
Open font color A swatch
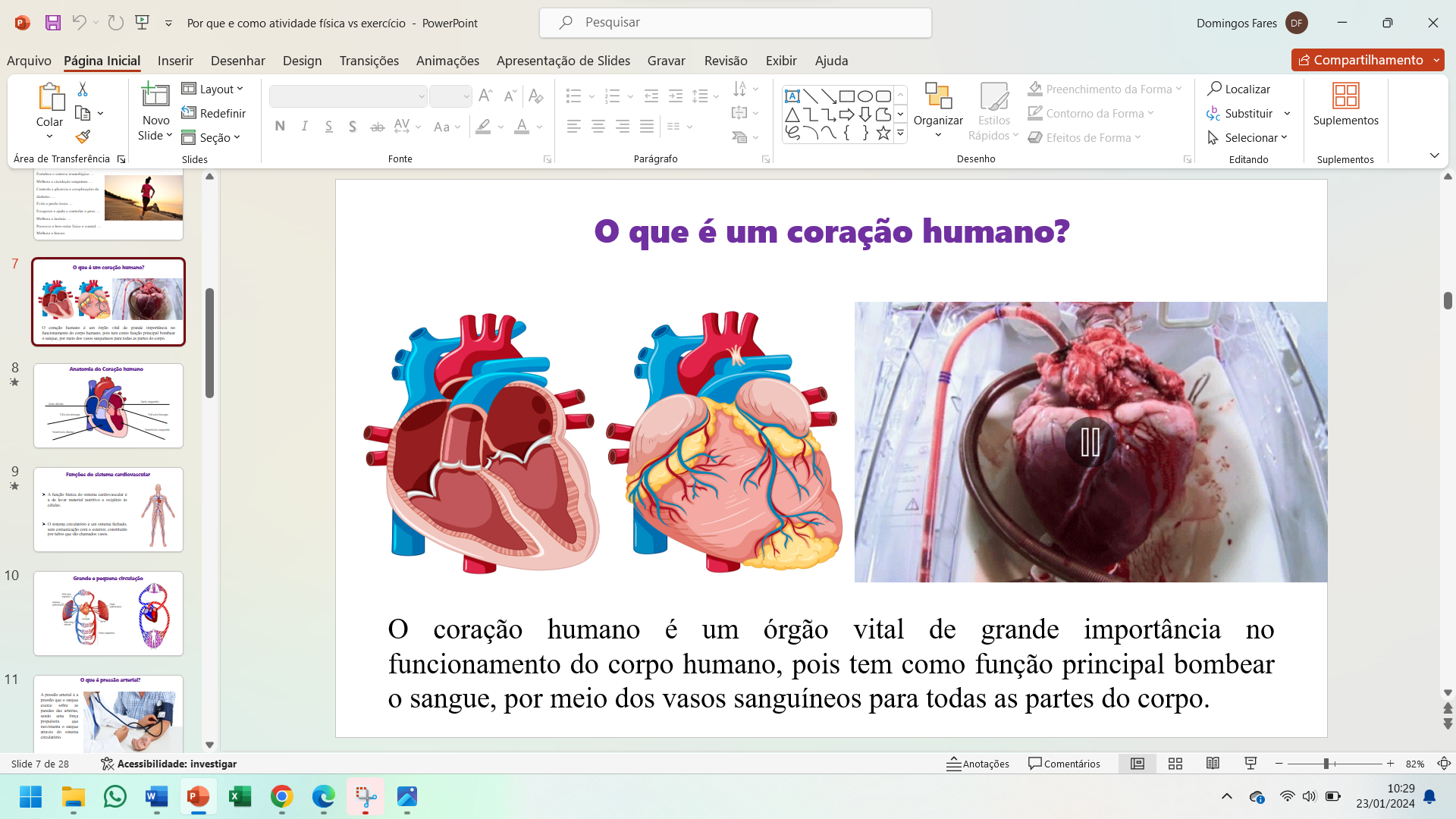click(x=522, y=127)
